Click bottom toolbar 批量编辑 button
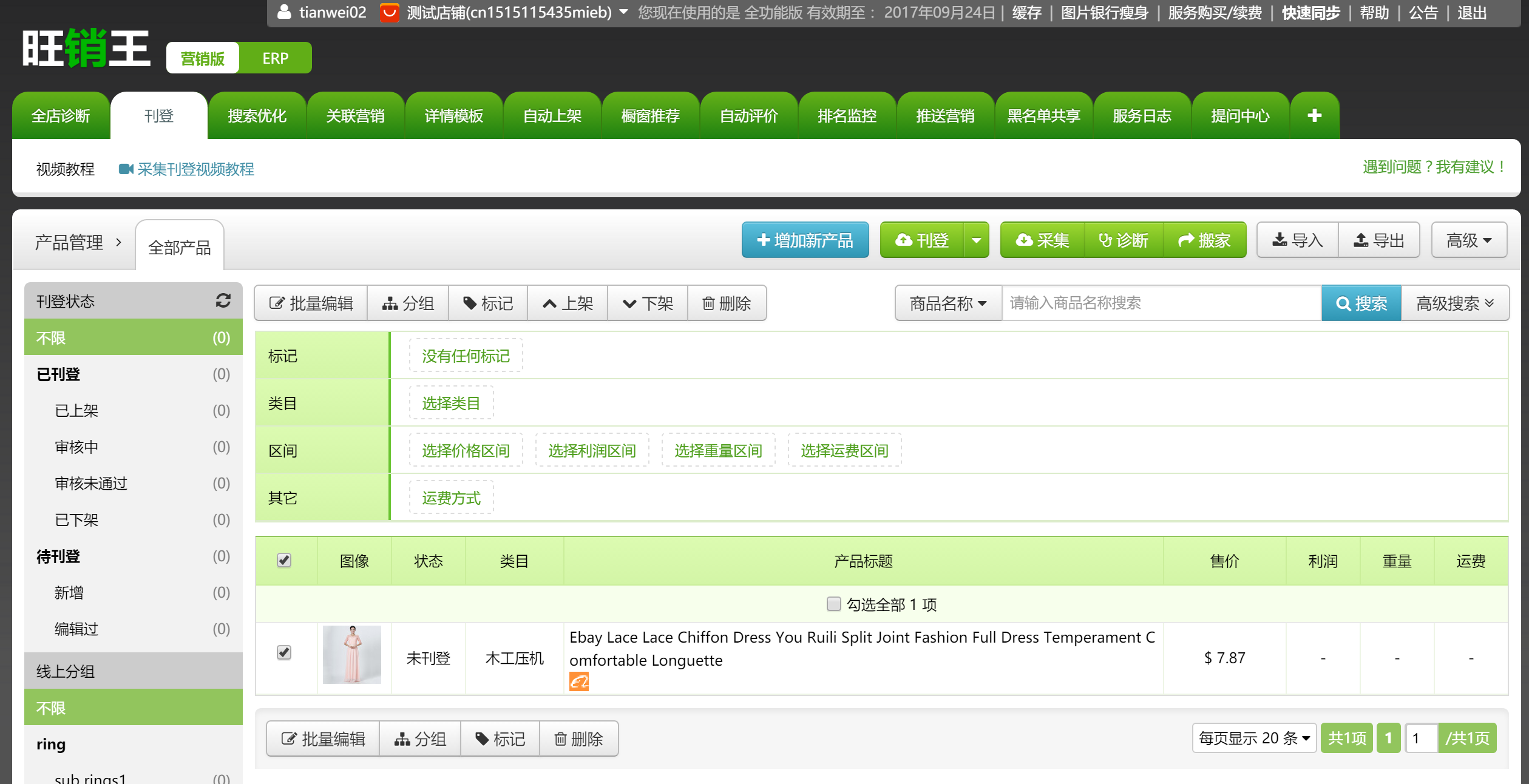Viewport: 1529px width, 784px height. coord(323,738)
